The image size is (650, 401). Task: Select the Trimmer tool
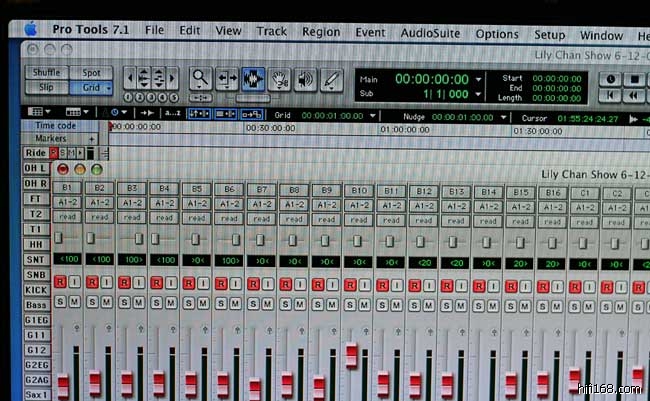coord(227,79)
